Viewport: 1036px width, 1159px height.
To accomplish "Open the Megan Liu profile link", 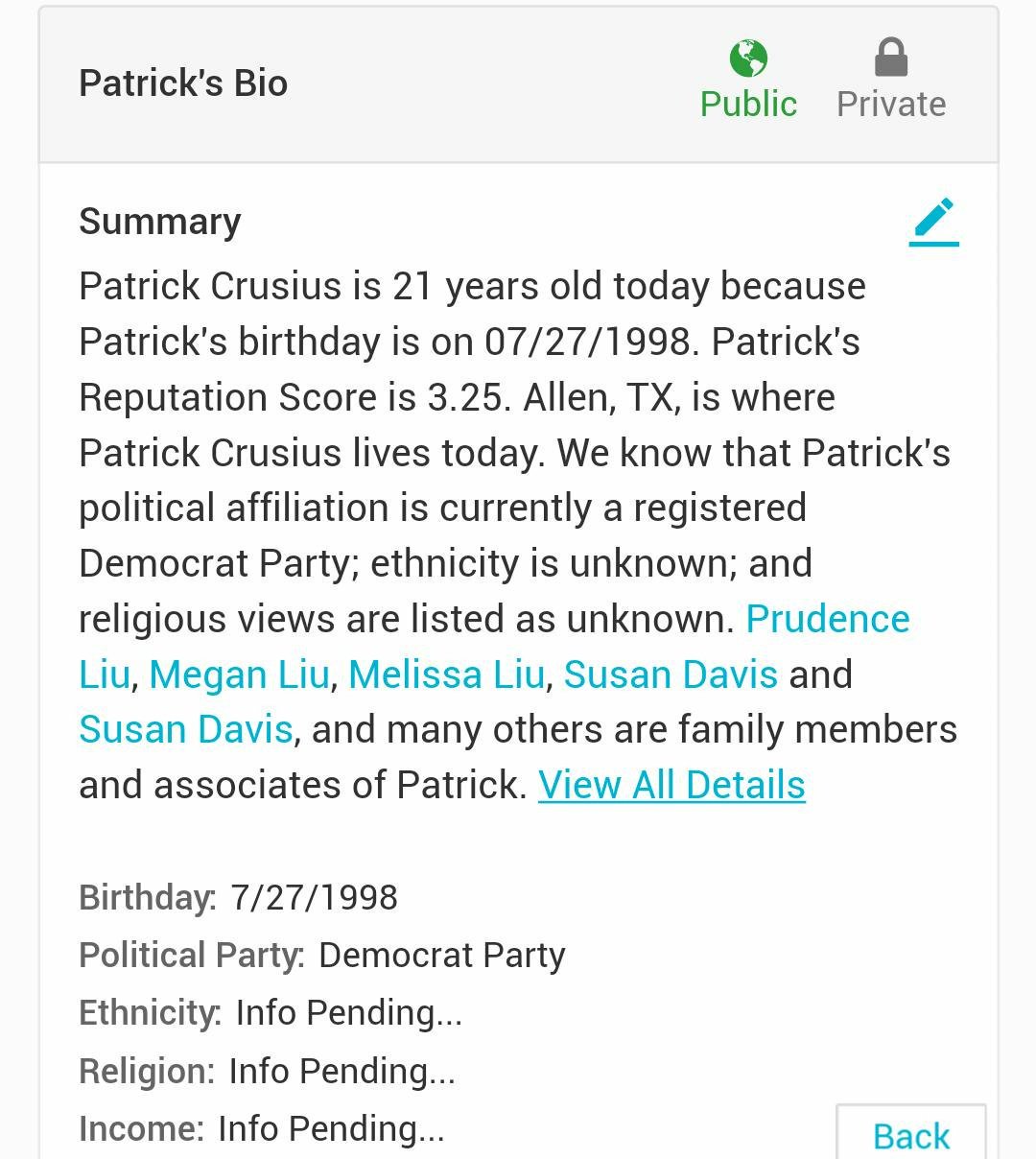I will 239,674.
